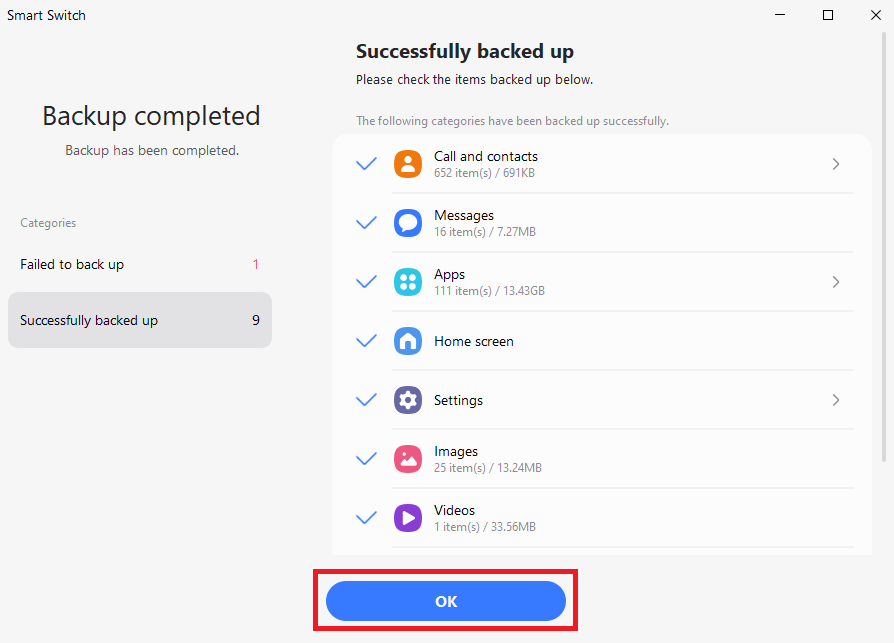Screen dimensions: 894x643
Task: Click the Home screen list row text
Action: point(474,341)
